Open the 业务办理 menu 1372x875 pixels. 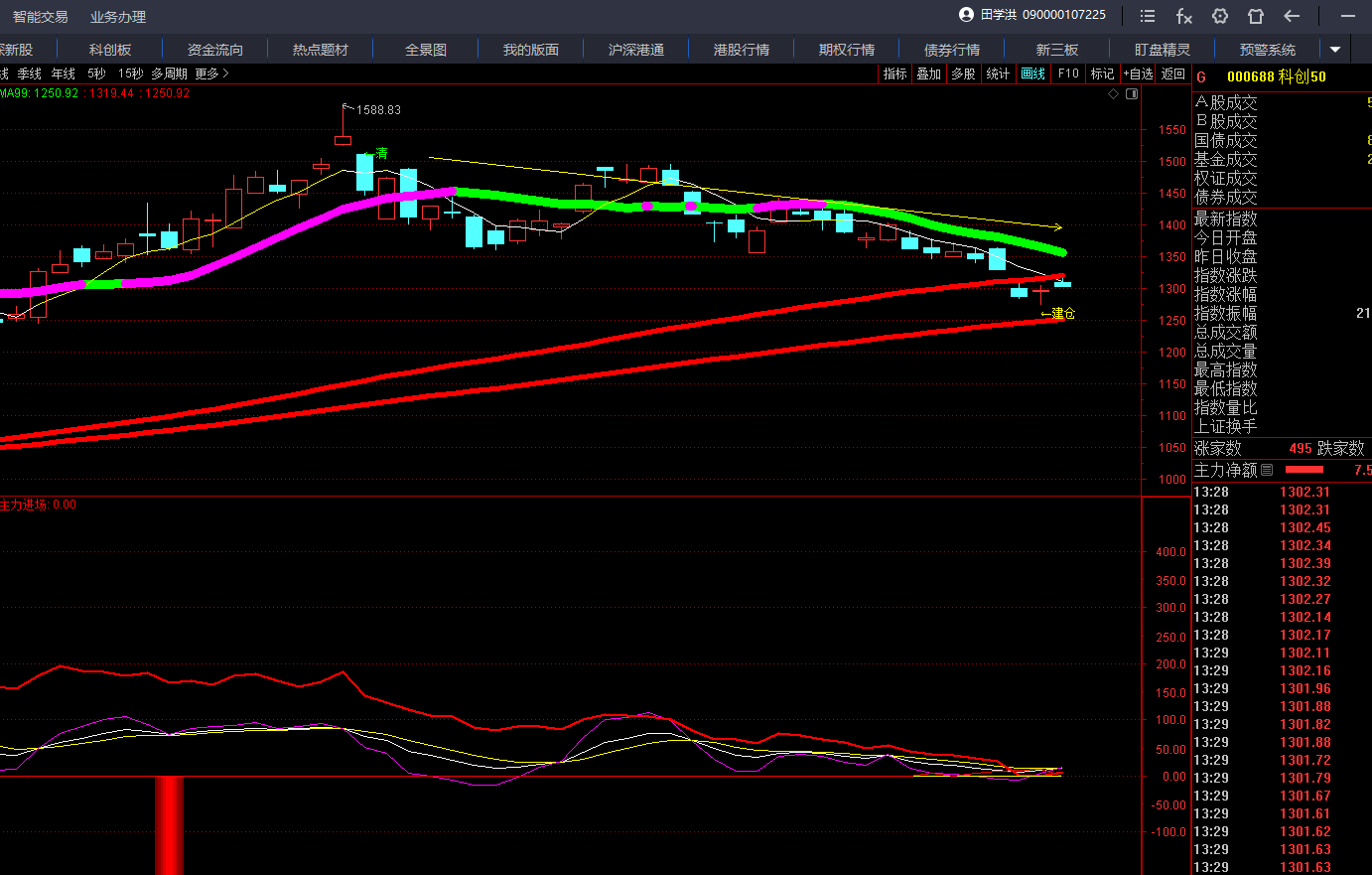(118, 17)
